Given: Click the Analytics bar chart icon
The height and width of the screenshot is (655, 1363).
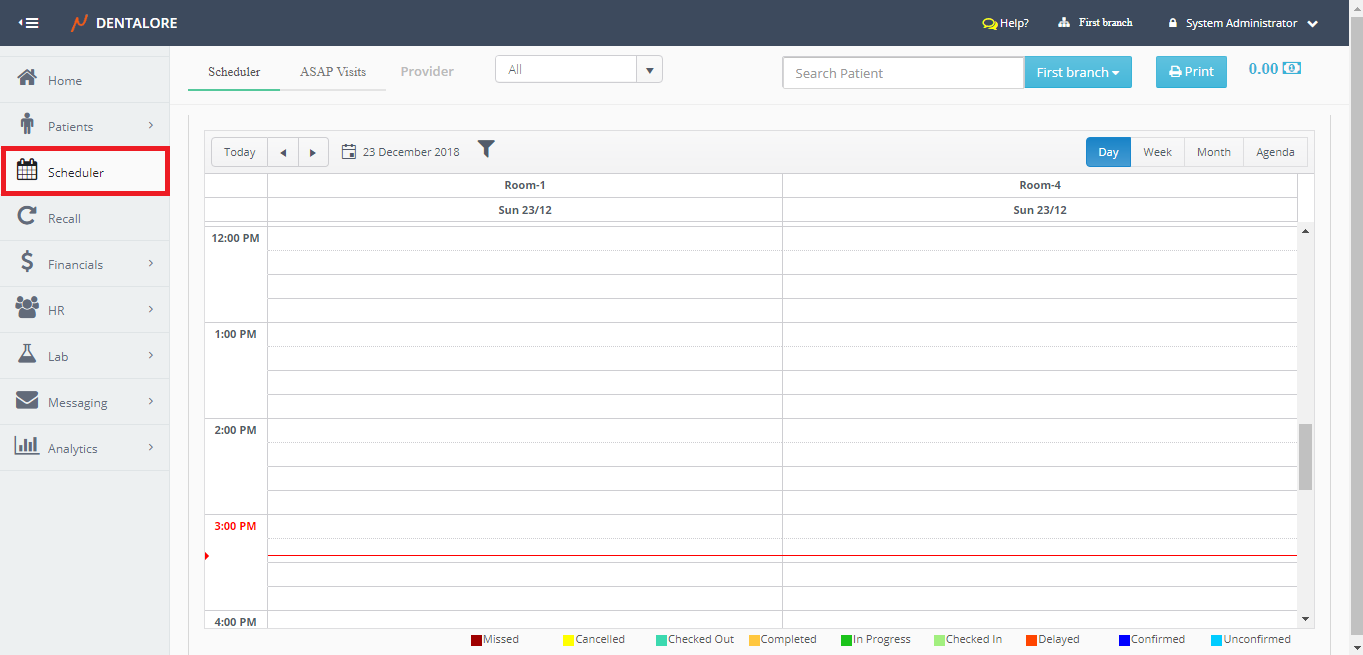Looking at the screenshot, I should [28, 446].
